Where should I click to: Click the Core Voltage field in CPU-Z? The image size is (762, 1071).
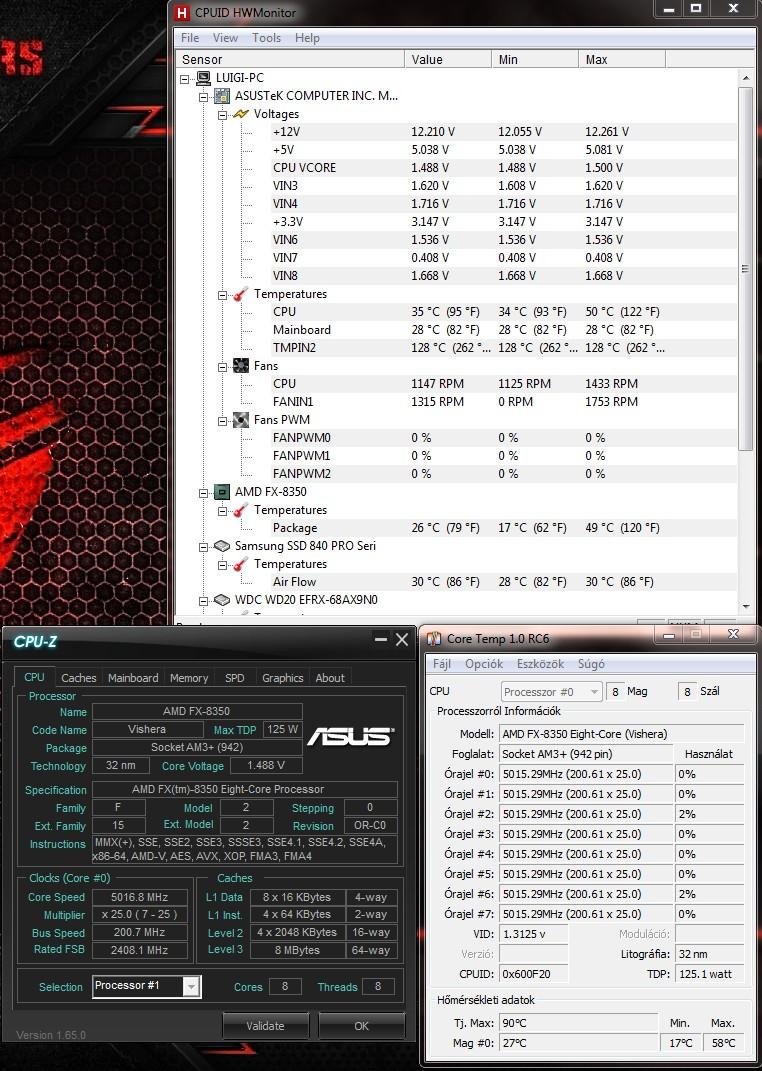[x=266, y=766]
